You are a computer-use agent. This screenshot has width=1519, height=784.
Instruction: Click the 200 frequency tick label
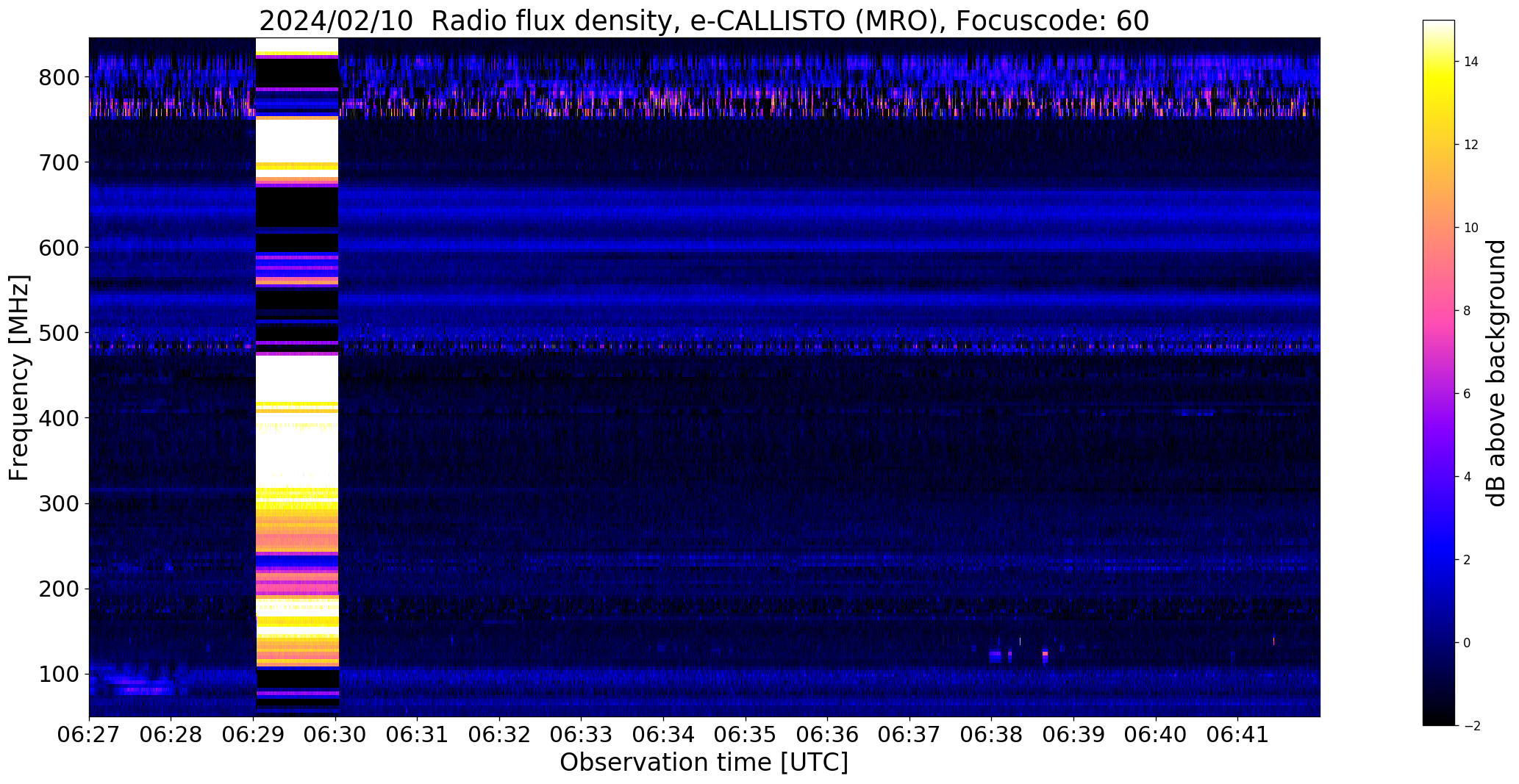tap(60, 589)
